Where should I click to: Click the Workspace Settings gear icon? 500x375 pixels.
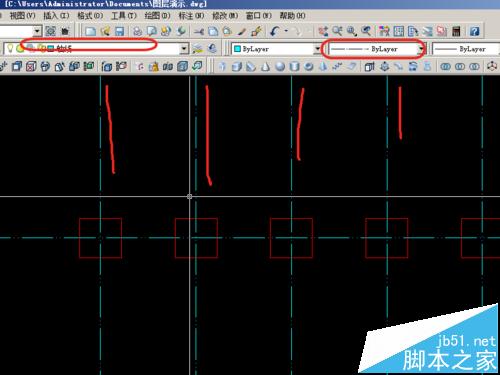(51, 31)
